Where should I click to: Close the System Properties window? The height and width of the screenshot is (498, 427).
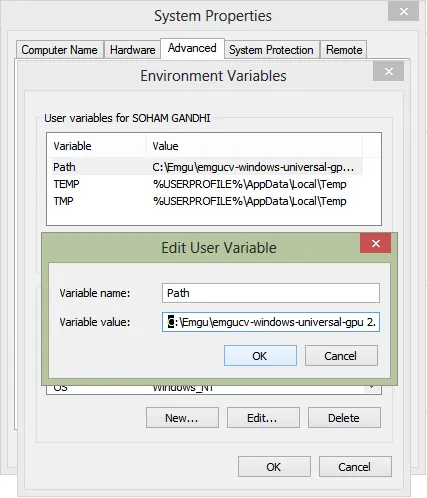coord(403,12)
